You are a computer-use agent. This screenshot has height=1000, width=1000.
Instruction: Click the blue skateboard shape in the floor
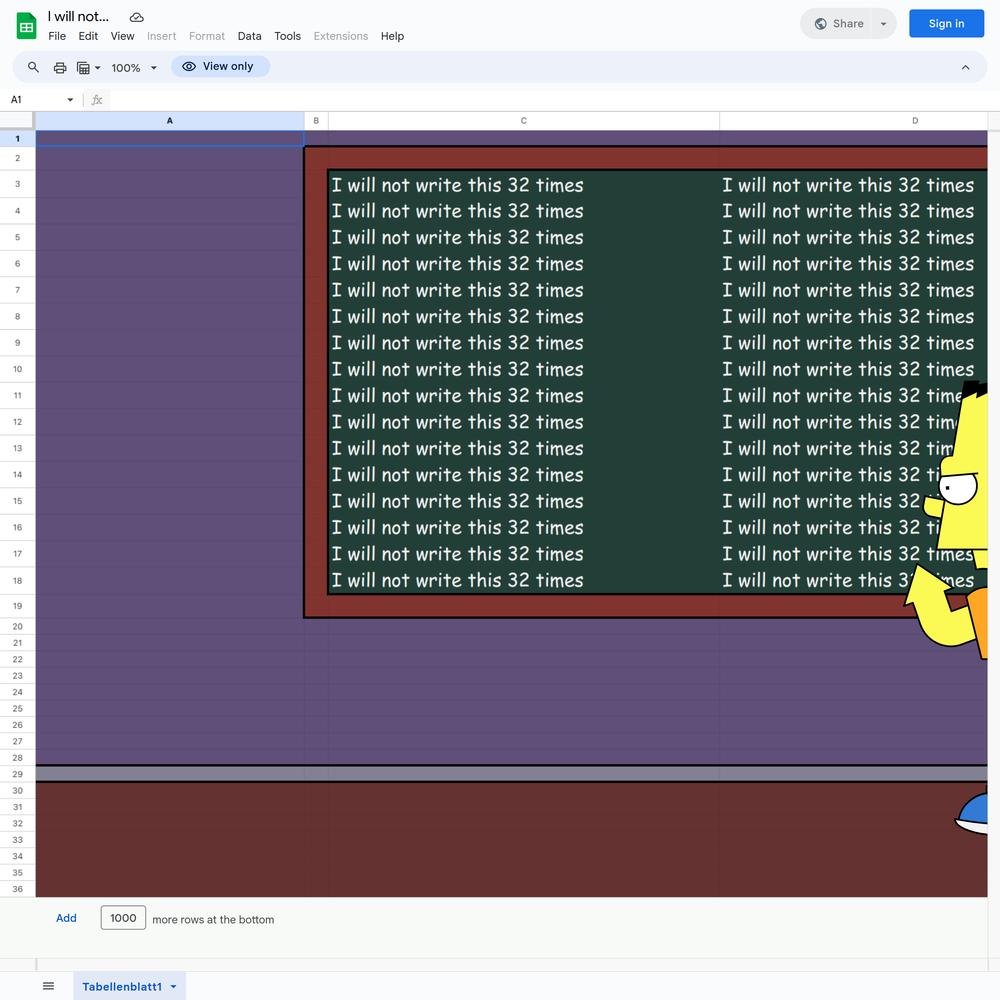(x=971, y=813)
